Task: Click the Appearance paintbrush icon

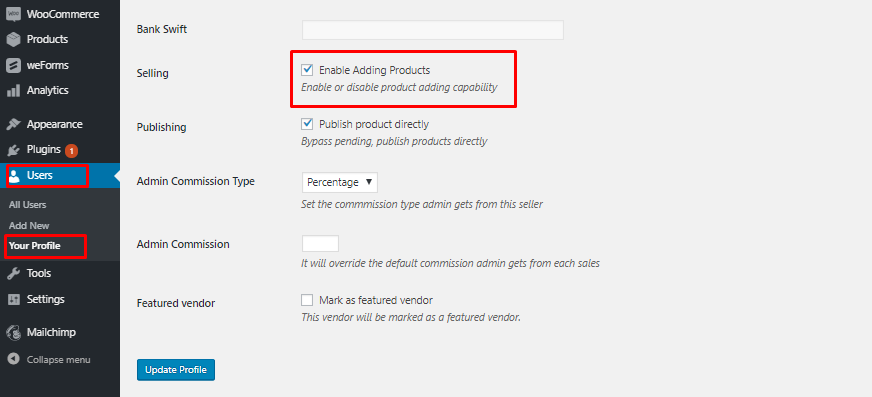Action: click(13, 124)
